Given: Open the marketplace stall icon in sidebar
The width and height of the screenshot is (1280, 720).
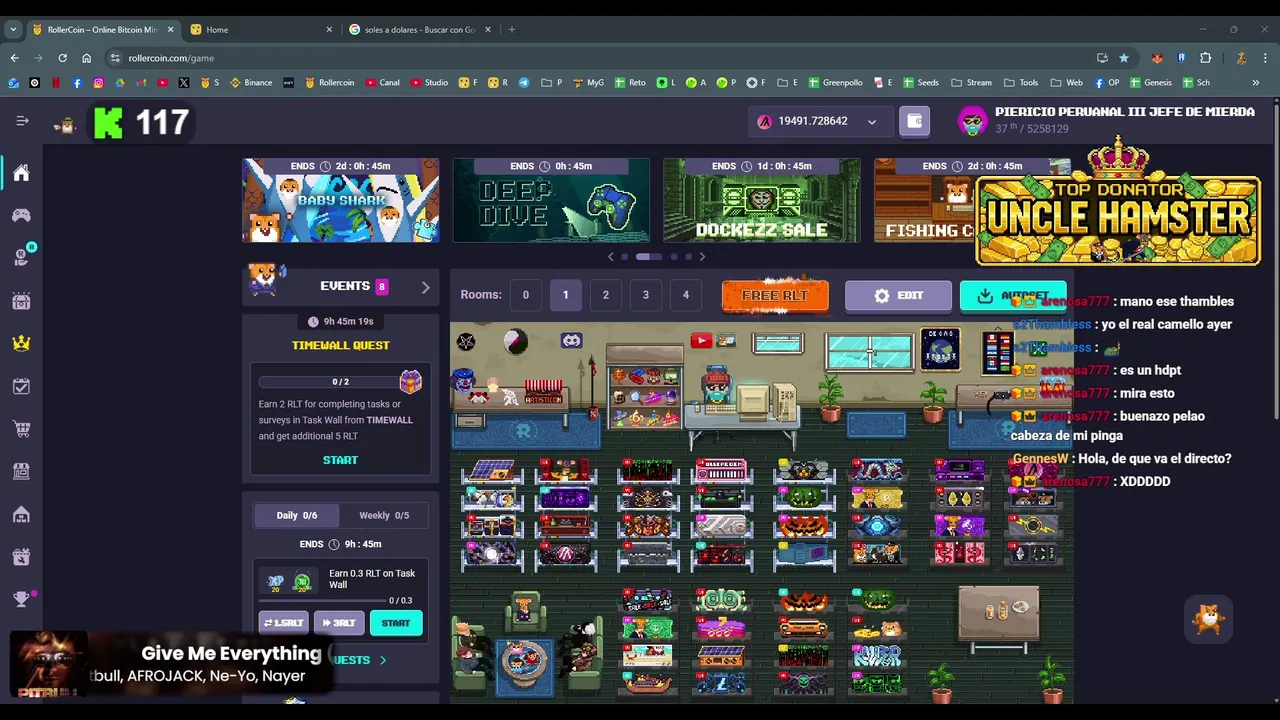Looking at the screenshot, I should (x=21, y=471).
